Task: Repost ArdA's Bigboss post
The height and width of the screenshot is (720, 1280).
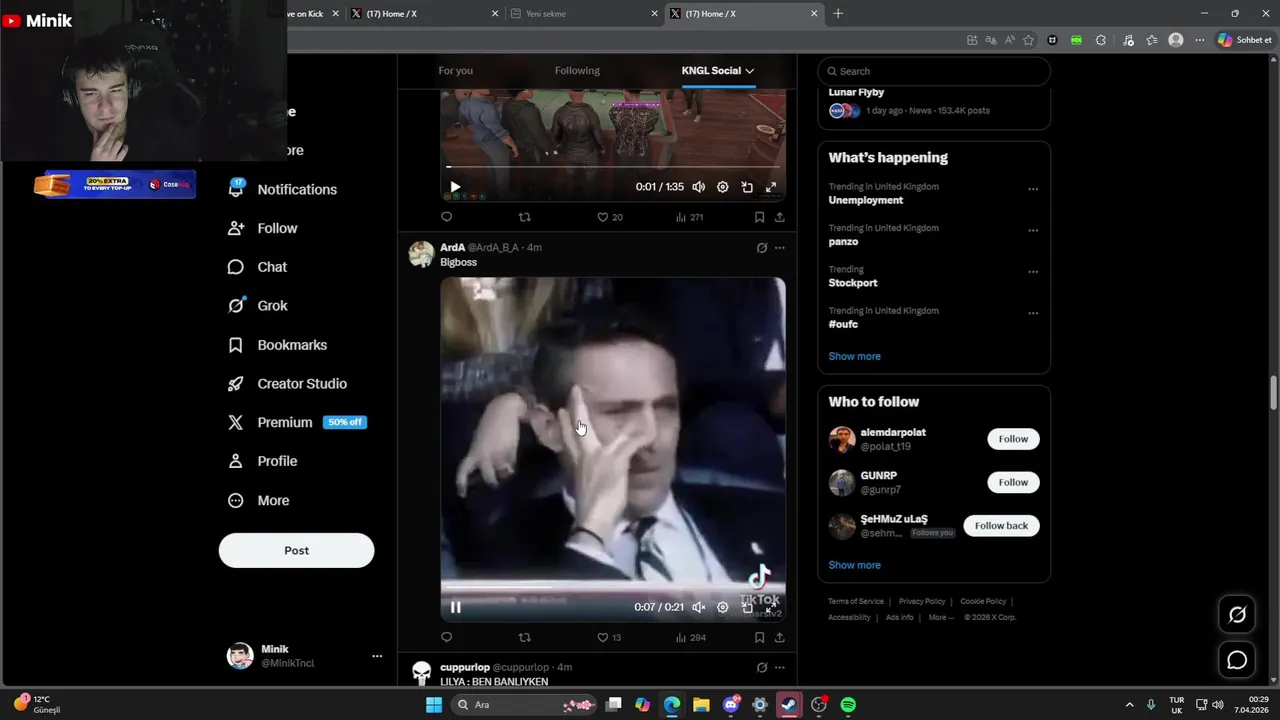Action: point(524,637)
